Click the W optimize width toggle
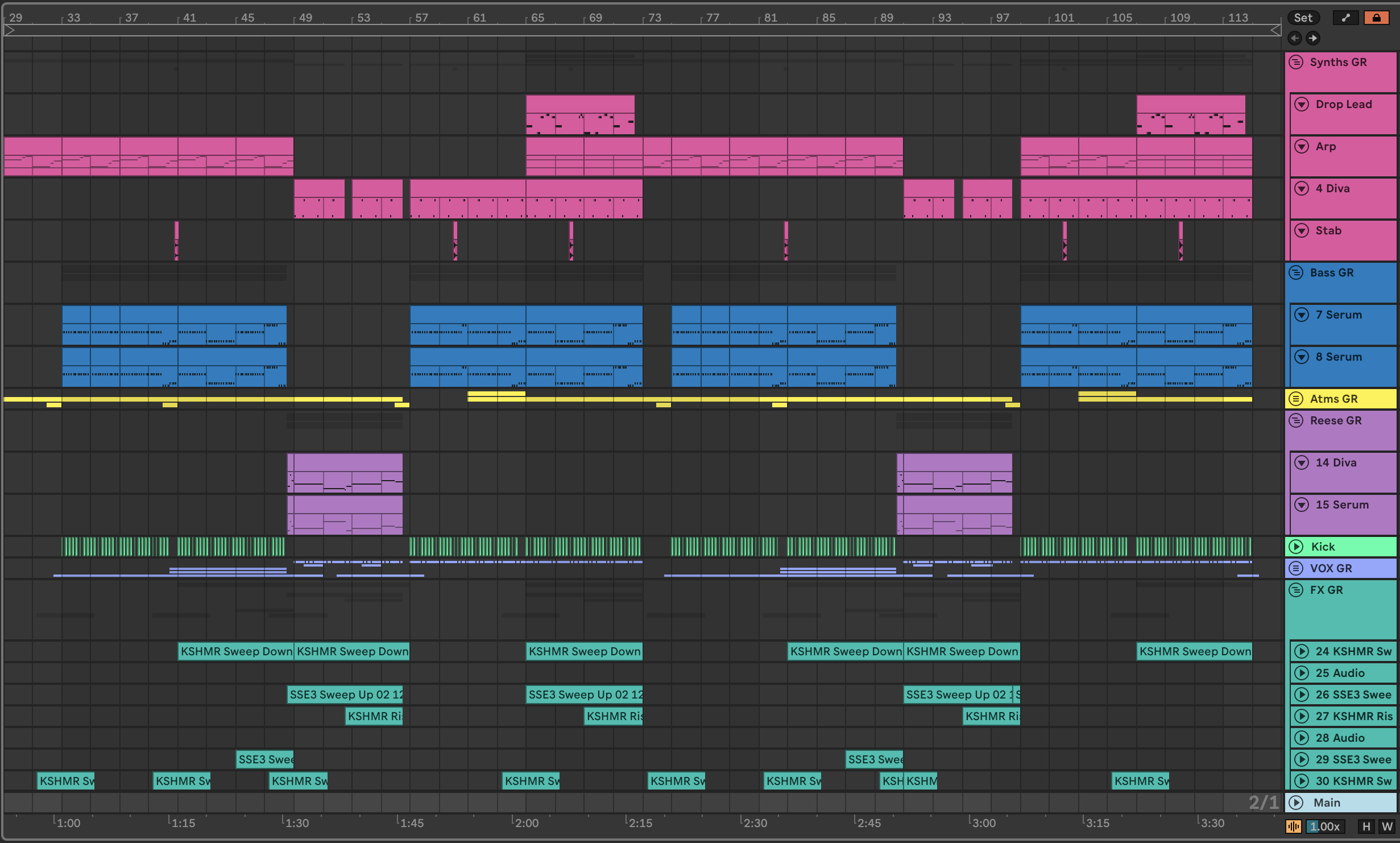The image size is (1400, 843). 1387,827
